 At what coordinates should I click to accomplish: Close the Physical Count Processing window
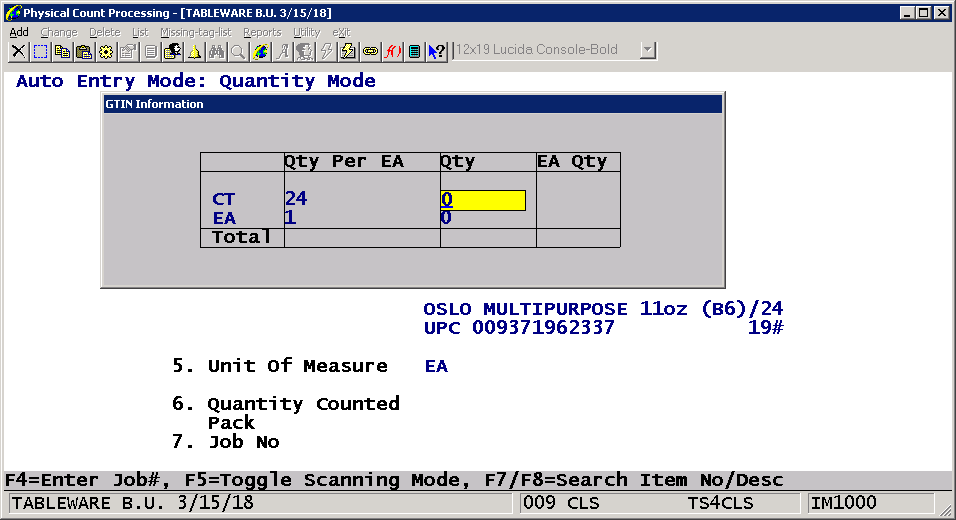941,13
